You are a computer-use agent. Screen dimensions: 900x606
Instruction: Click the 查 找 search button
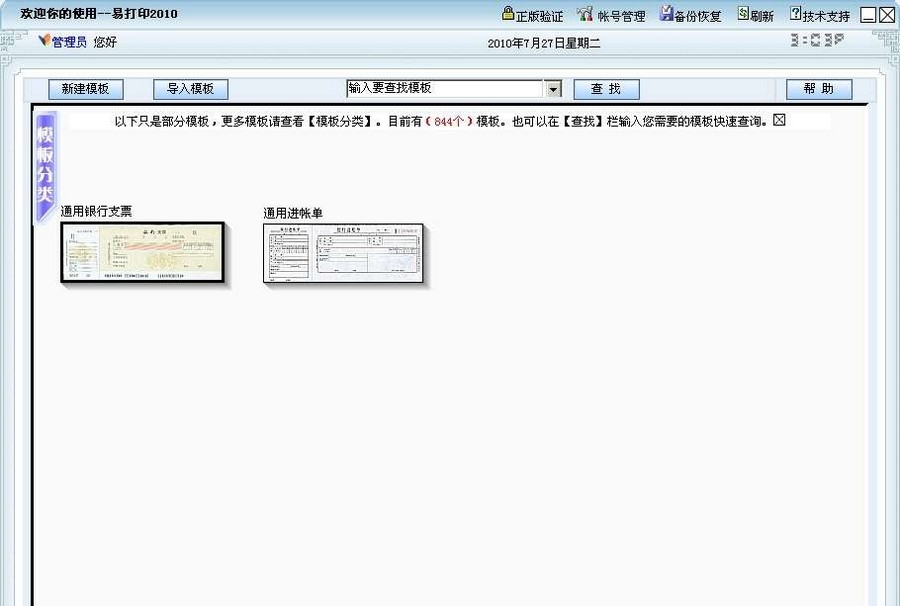(x=605, y=88)
